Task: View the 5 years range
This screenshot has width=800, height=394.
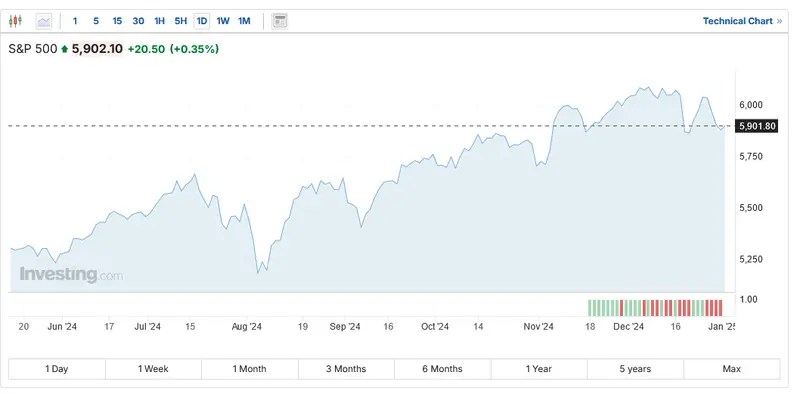Action: click(635, 369)
